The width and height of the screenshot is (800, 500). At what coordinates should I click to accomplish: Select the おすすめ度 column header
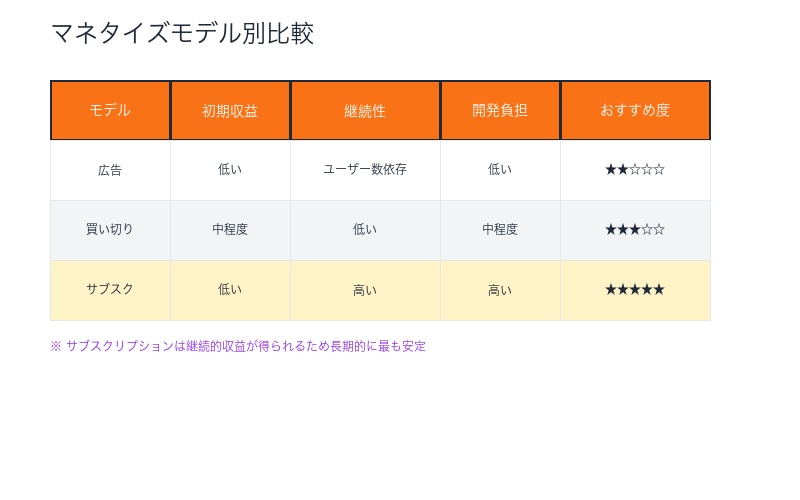(x=635, y=110)
